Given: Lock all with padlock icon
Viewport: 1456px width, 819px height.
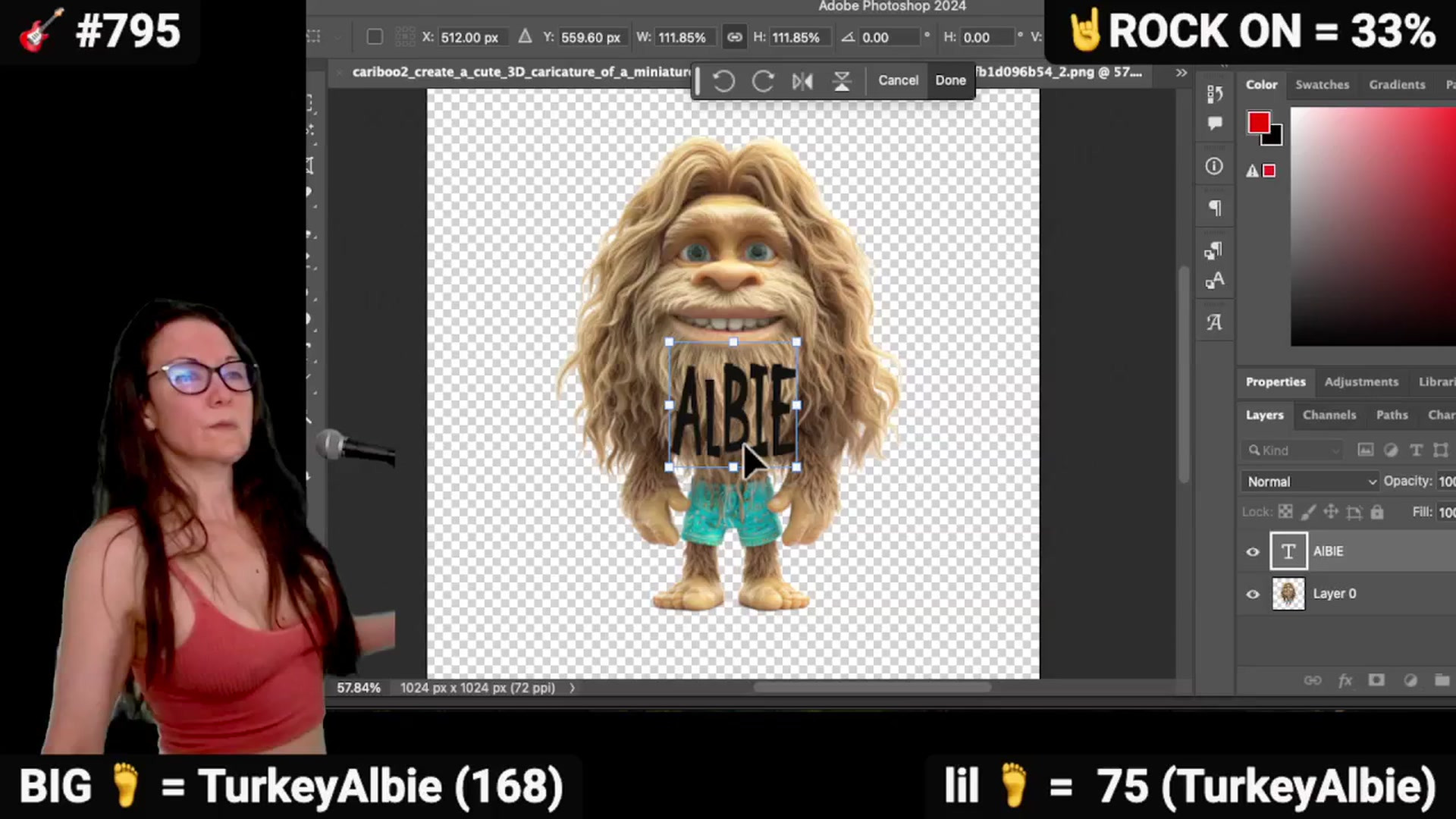Looking at the screenshot, I should tap(1377, 512).
